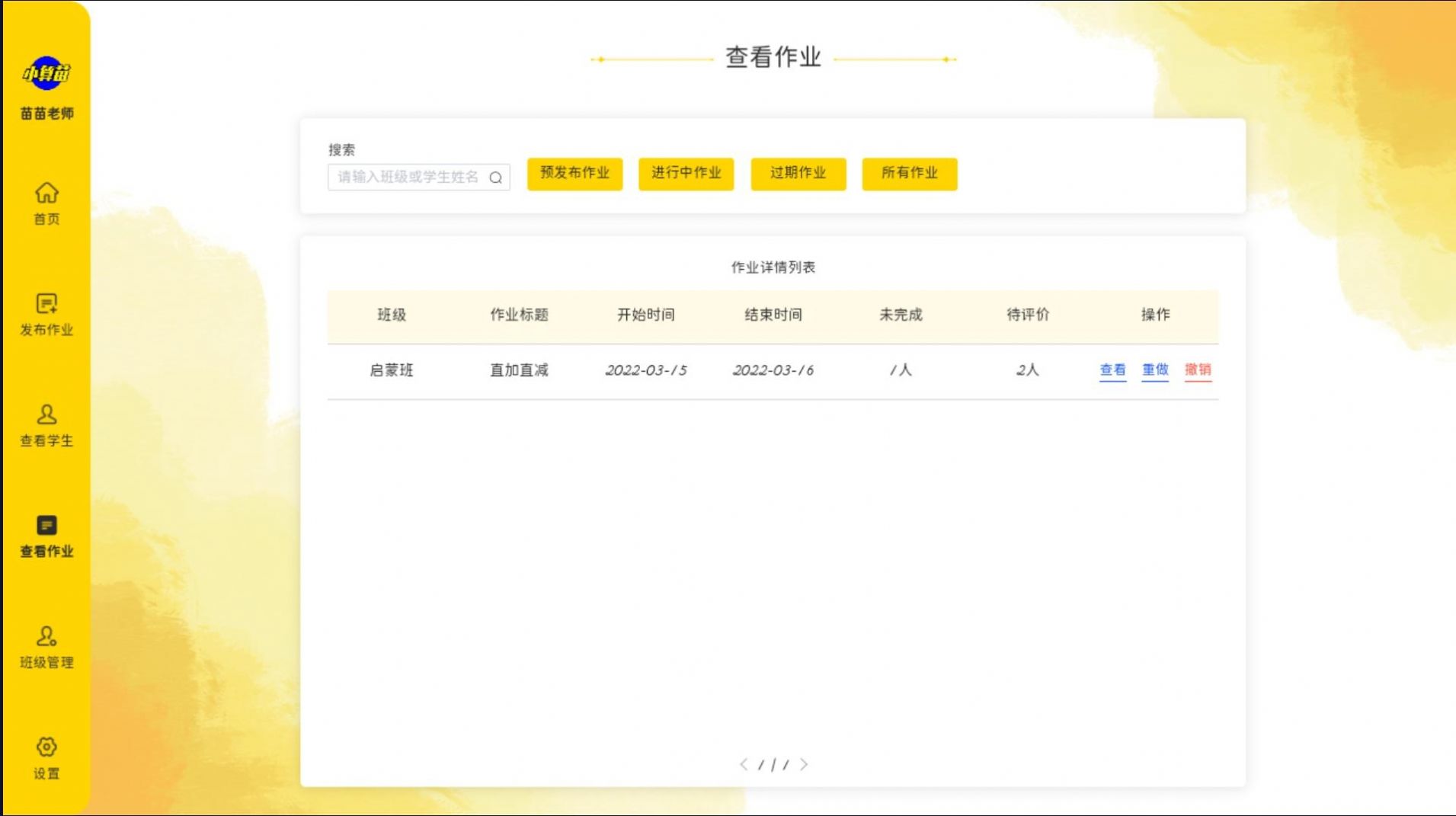Open the 设置 settings gear icon
This screenshot has height=816, width=1456.
coord(46,747)
